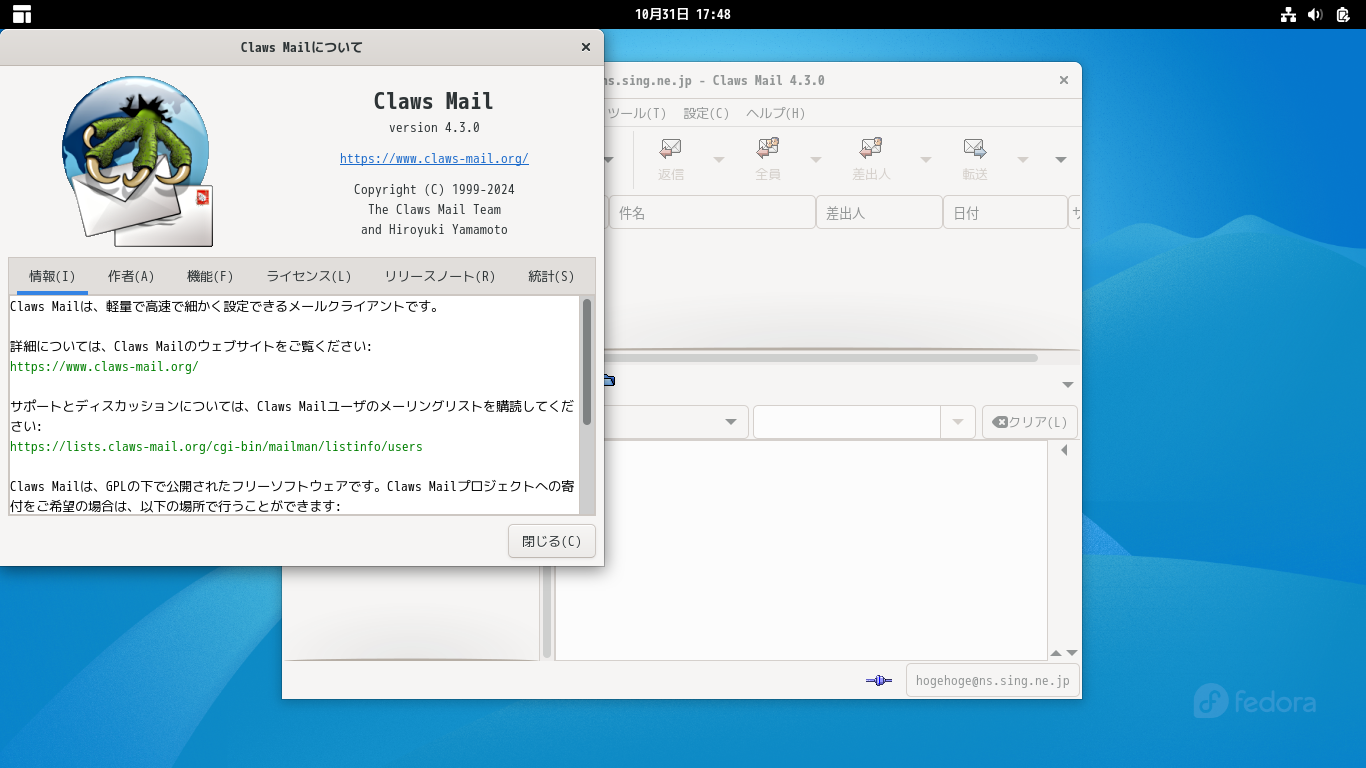This screenshot has width=1366, height=768.
Task: Click the クリア(L) clear search button
Action: click(x=1030, y=422)
